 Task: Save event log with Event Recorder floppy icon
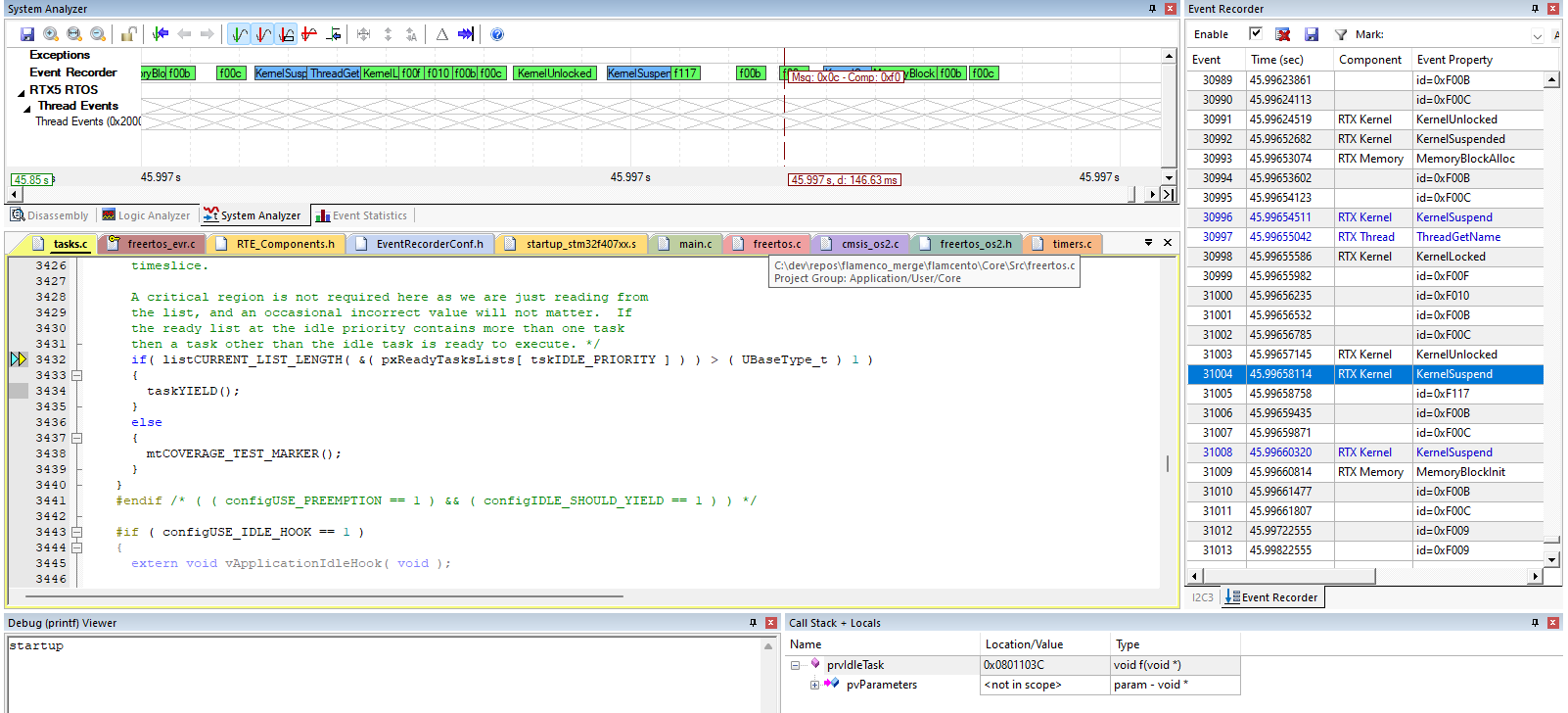pyautogui.click(x=1312, y=34)
